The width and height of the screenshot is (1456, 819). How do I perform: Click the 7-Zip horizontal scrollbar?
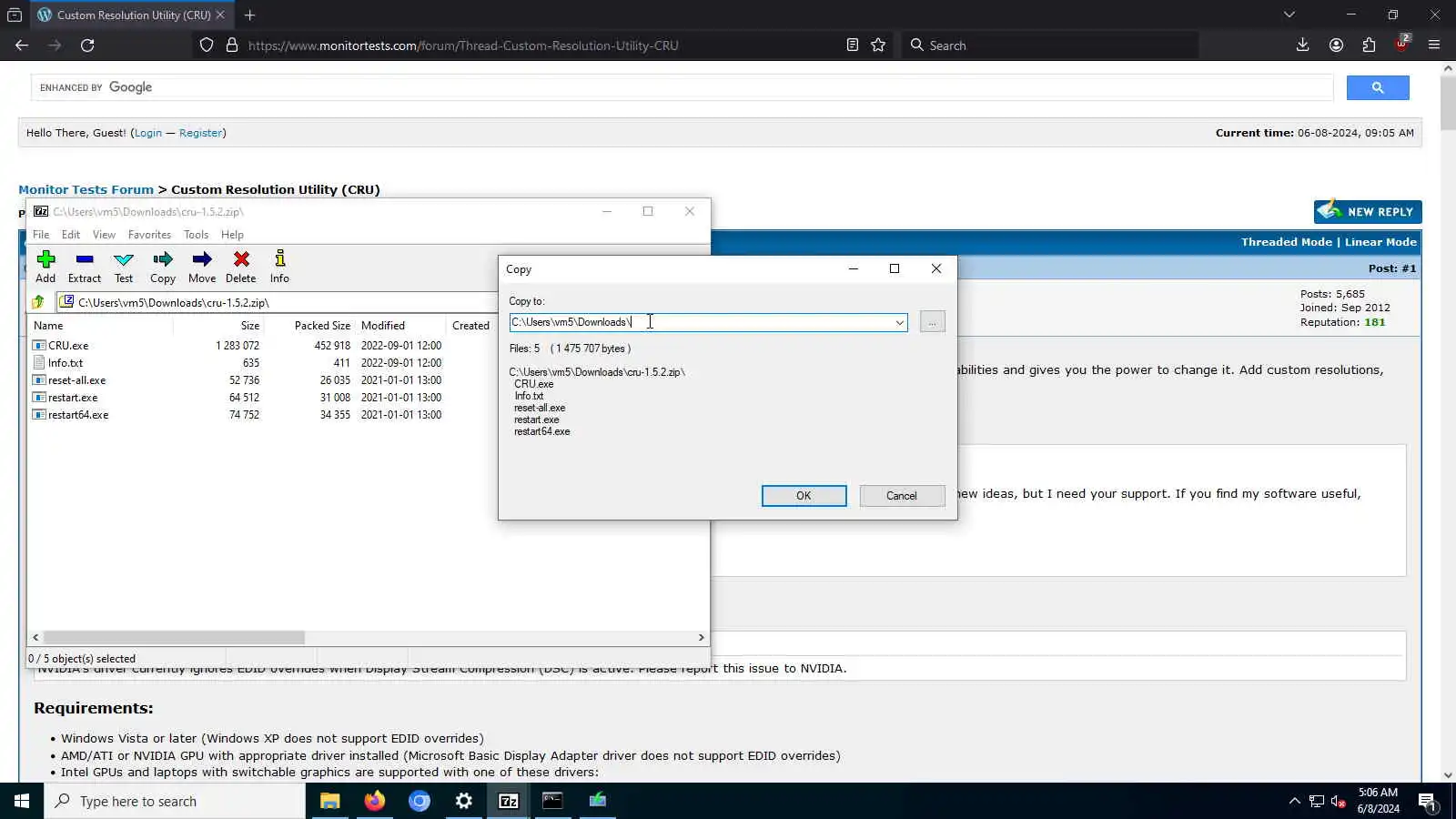(x=173, y=638)
